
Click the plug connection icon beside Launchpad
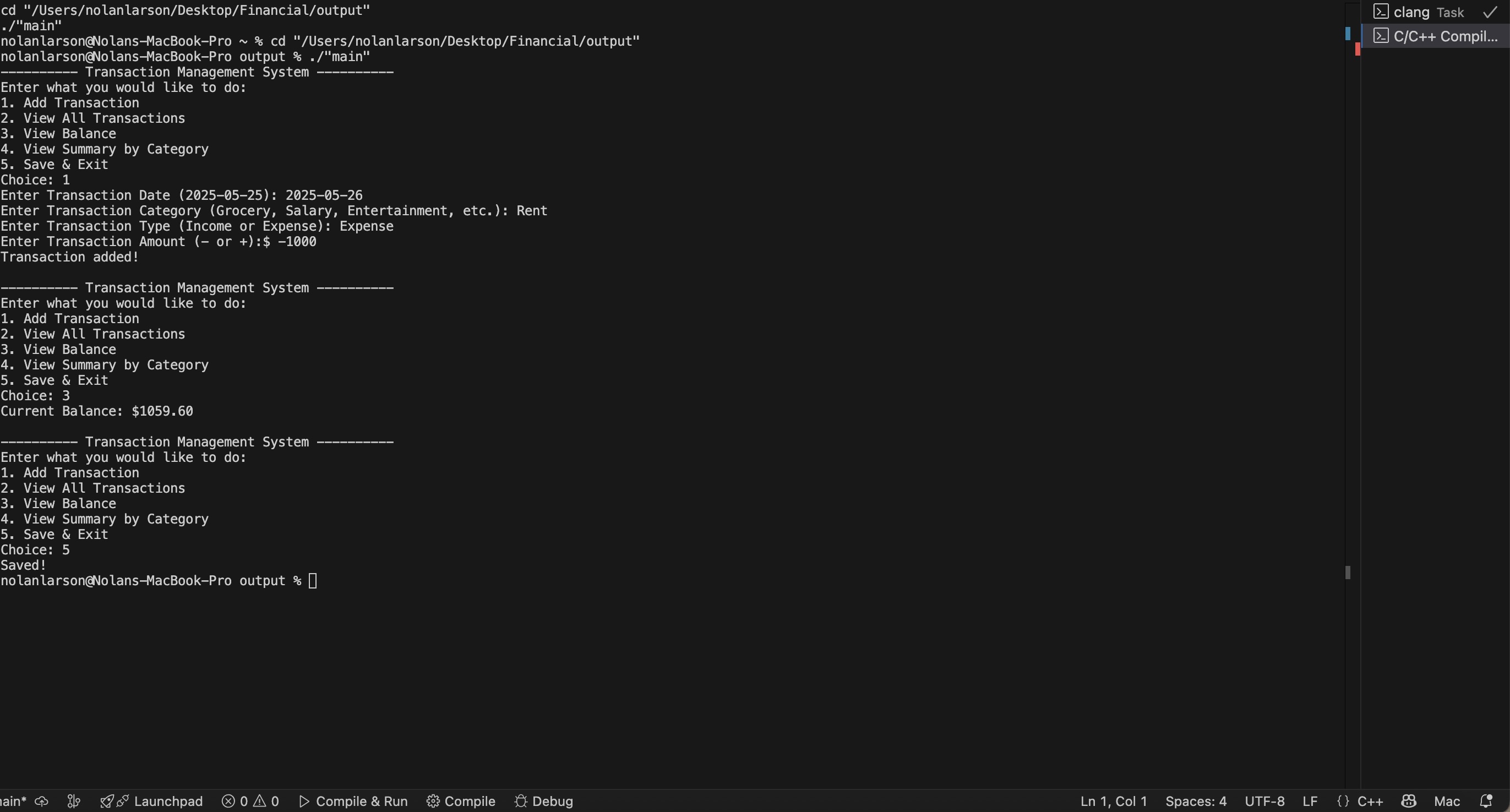pos(123,802)
